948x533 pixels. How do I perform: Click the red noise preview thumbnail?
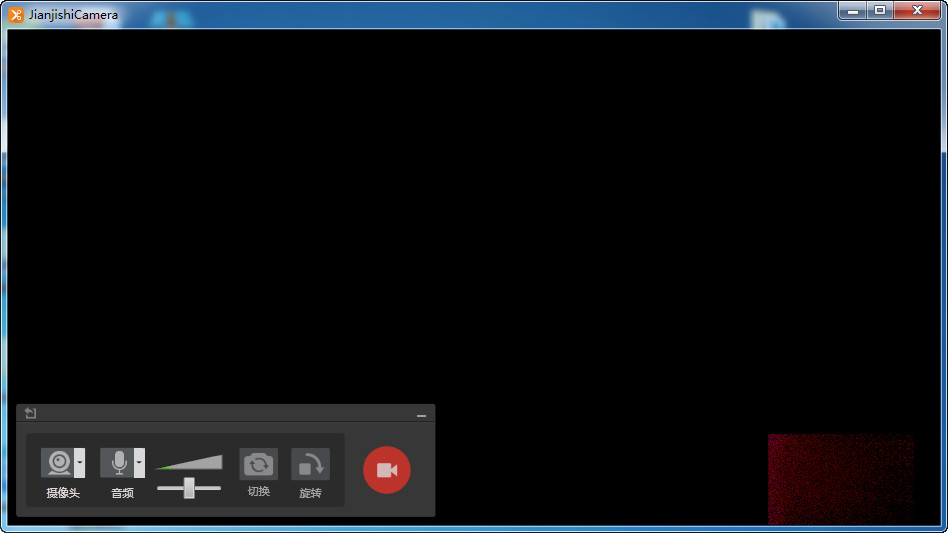pos(840,479)
